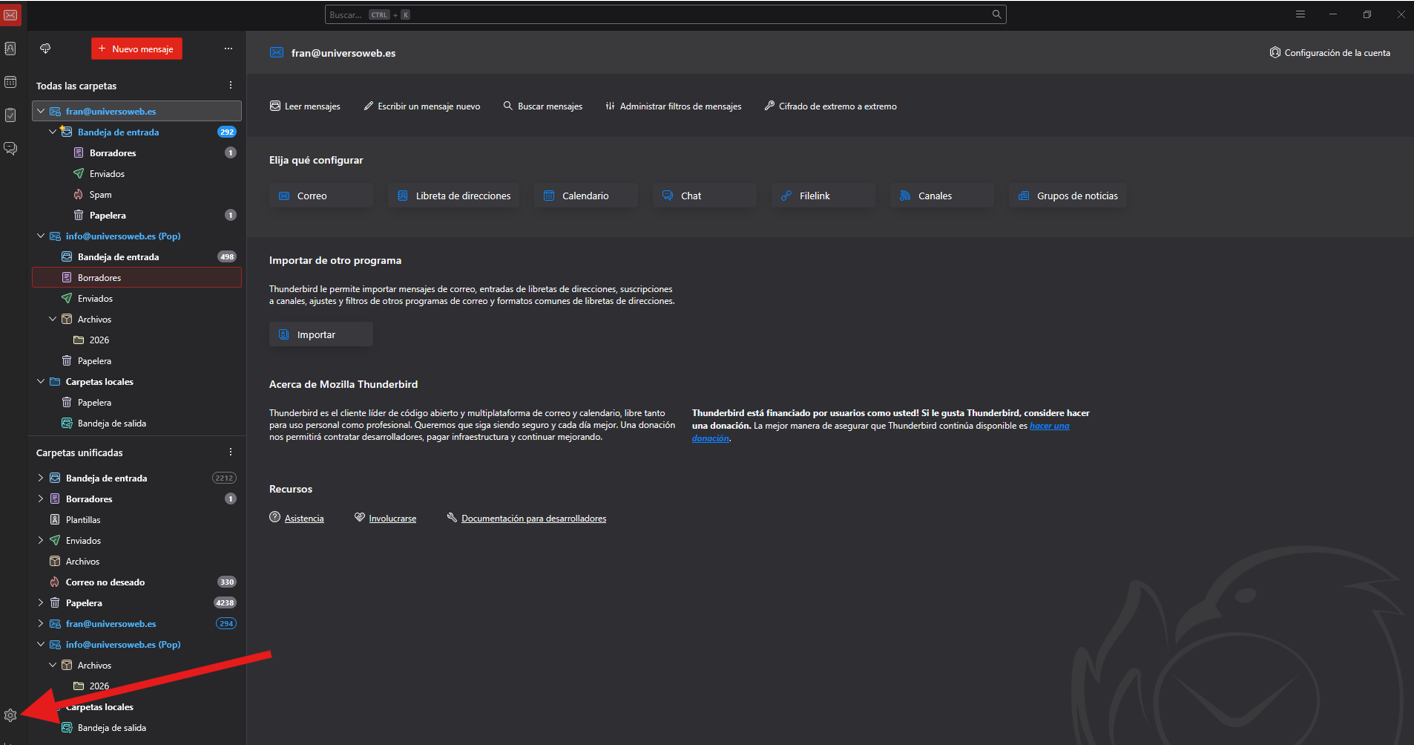
Task: Open options menu for Todas las carpetas
Action: click(x=230, y=86)
